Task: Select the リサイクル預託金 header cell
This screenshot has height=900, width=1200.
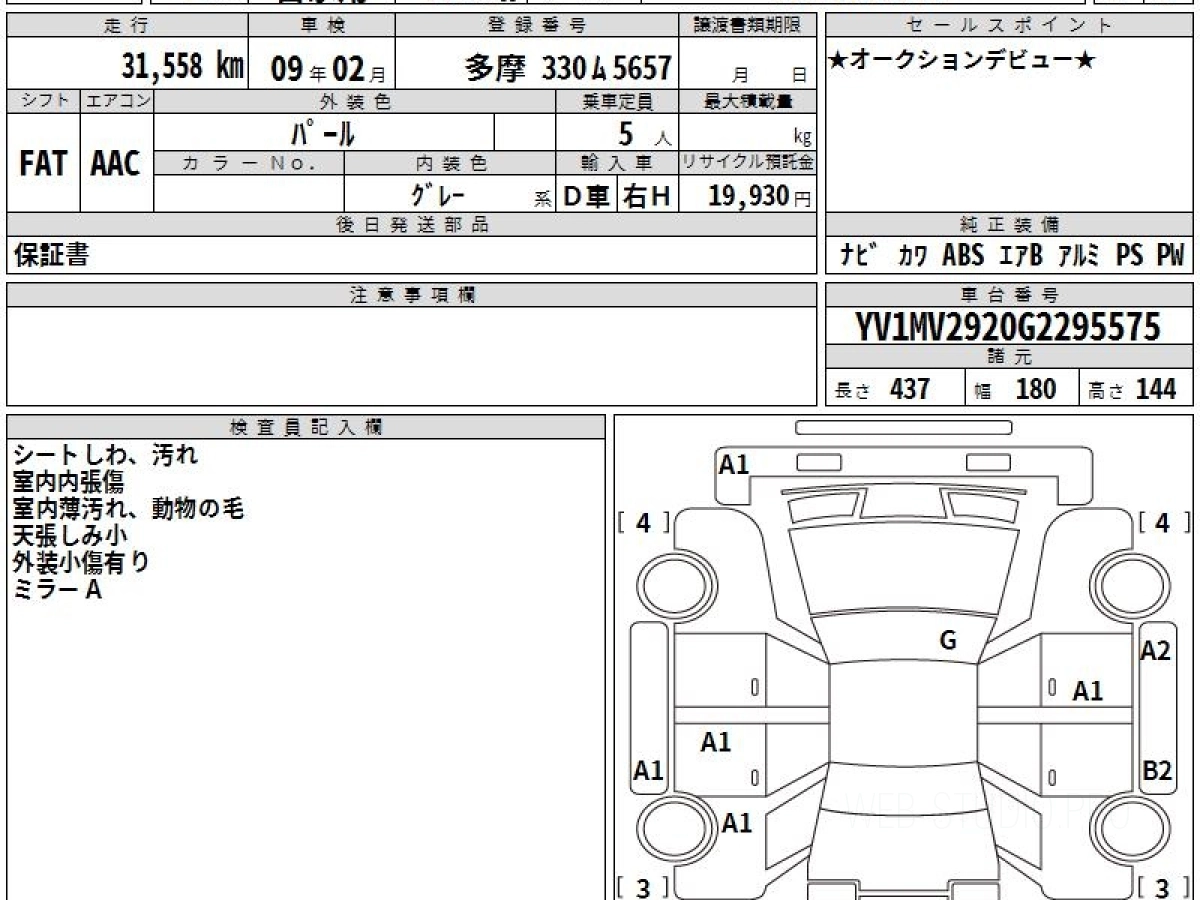Action: 747,163
